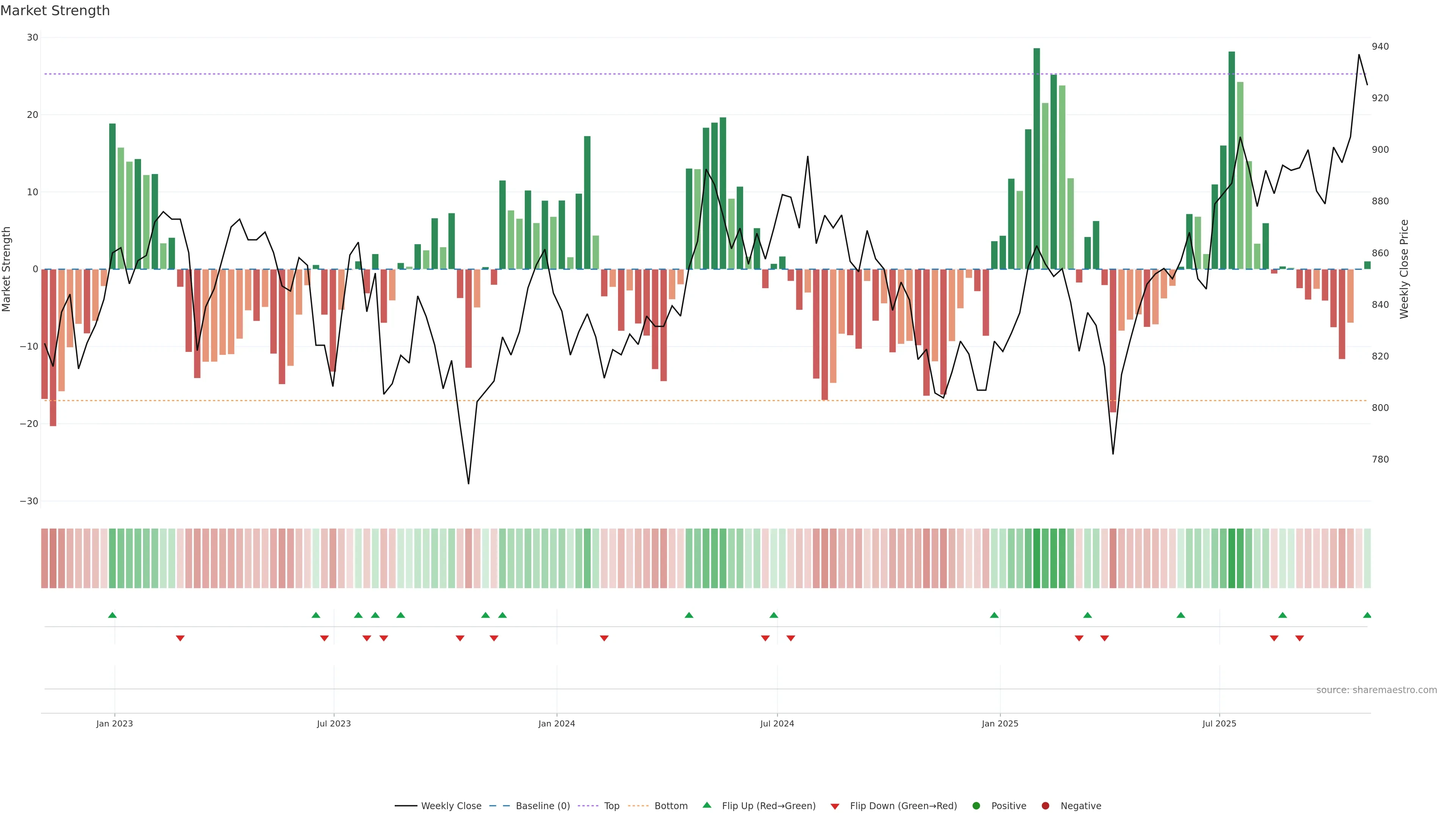Click the Jan 2024 x-axis label
Viewport: 1456px width, 819px height.
click(x=556, y=723)
